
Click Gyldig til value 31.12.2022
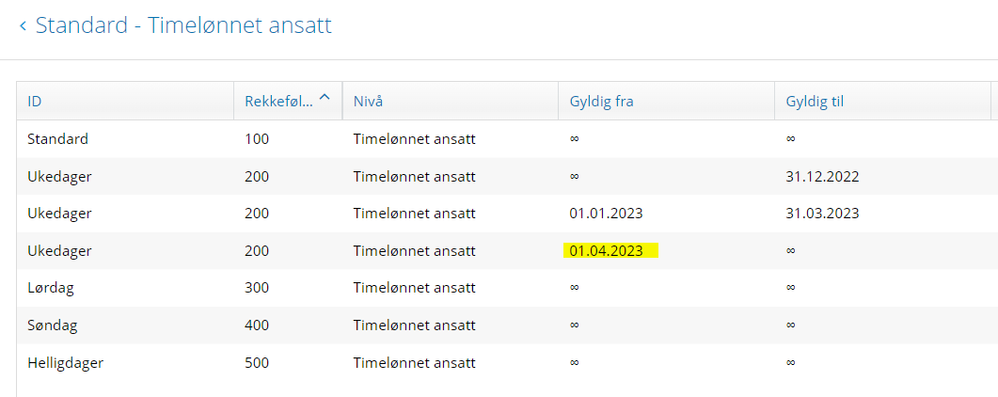coord(822,176)
